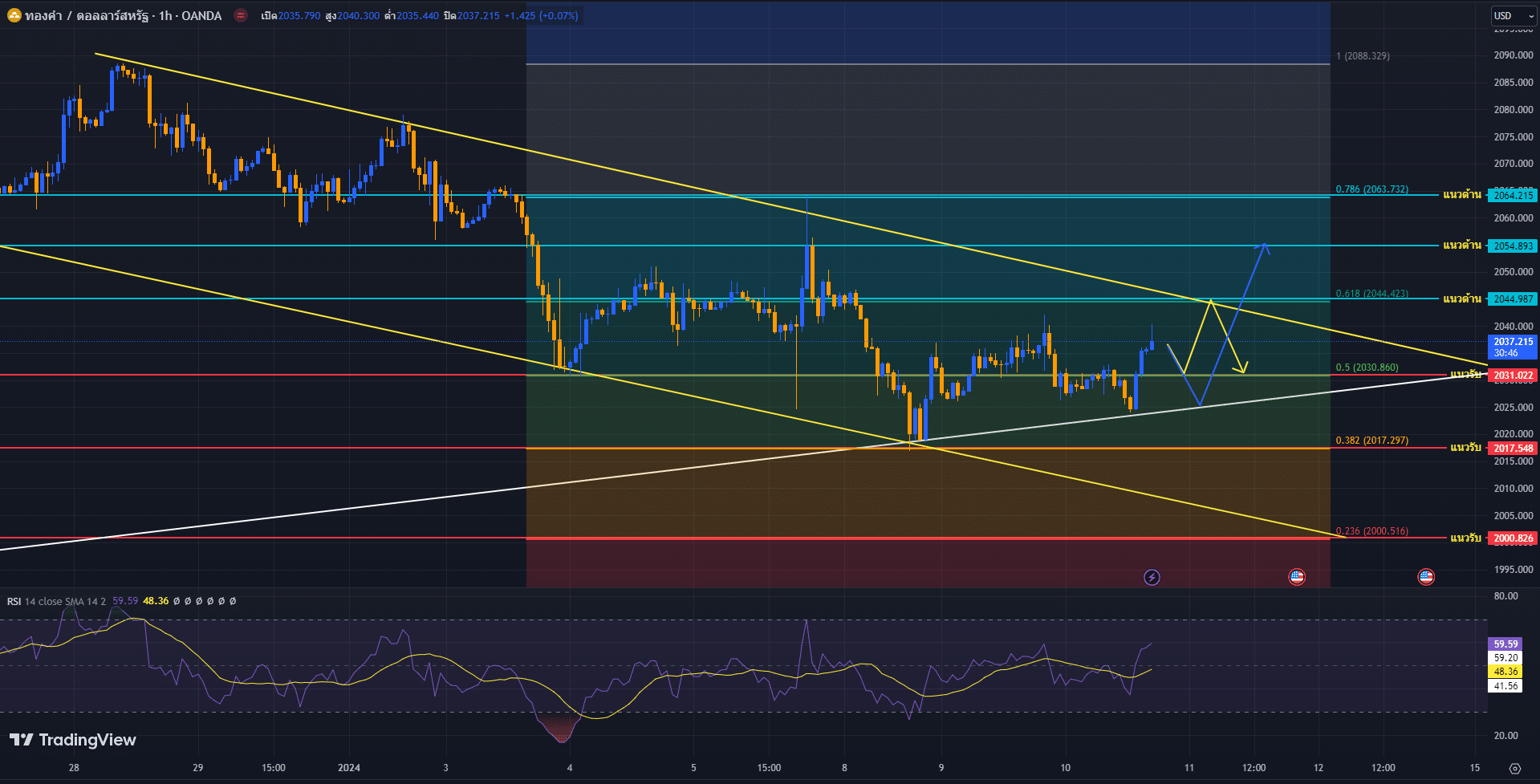Select the 0.618 Fibonacci level label
Image resolution: width=1540 pixels, height=784 pixels.
1371,294
